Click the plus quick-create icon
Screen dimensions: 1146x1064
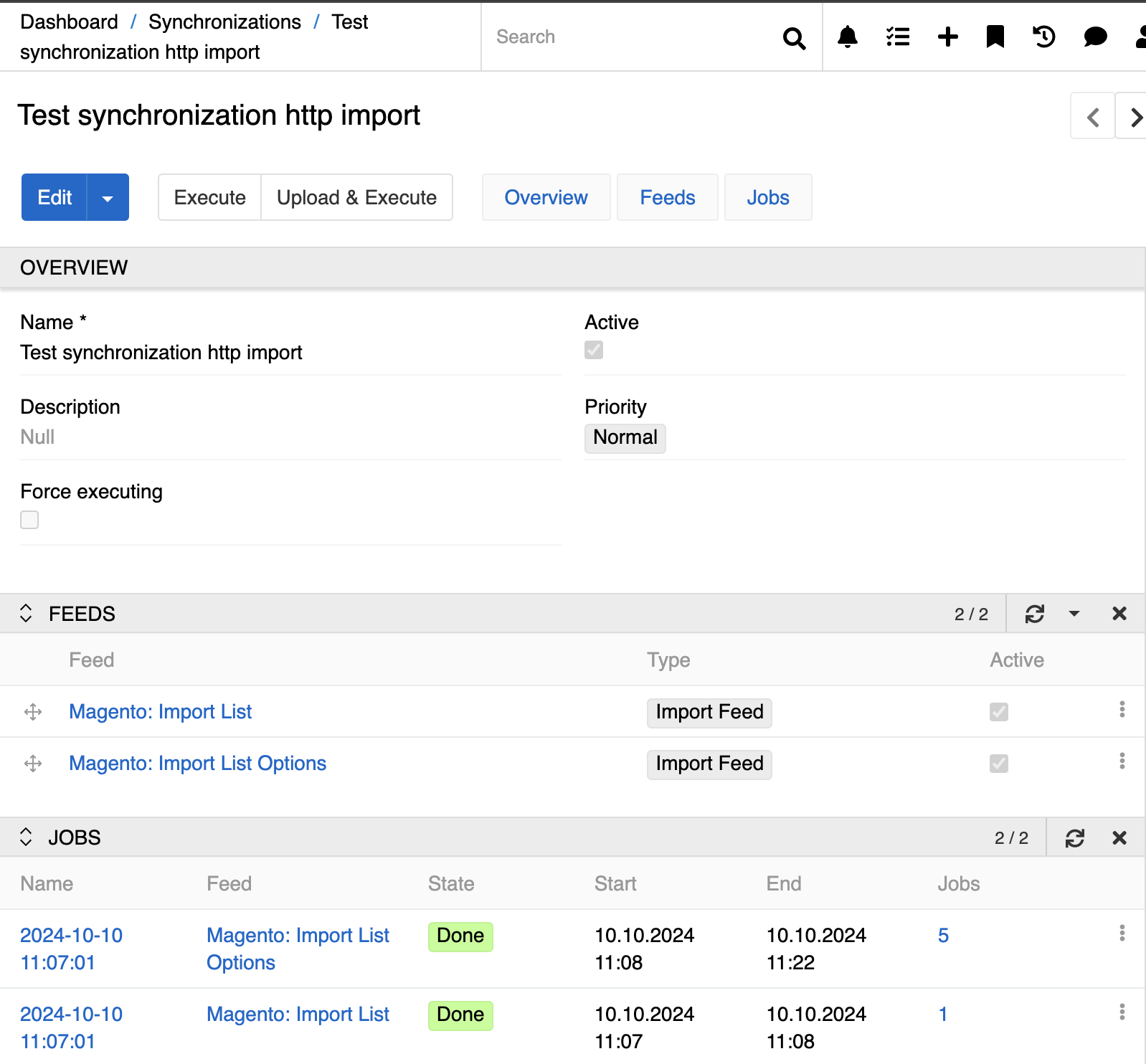(x=948, y=37)
